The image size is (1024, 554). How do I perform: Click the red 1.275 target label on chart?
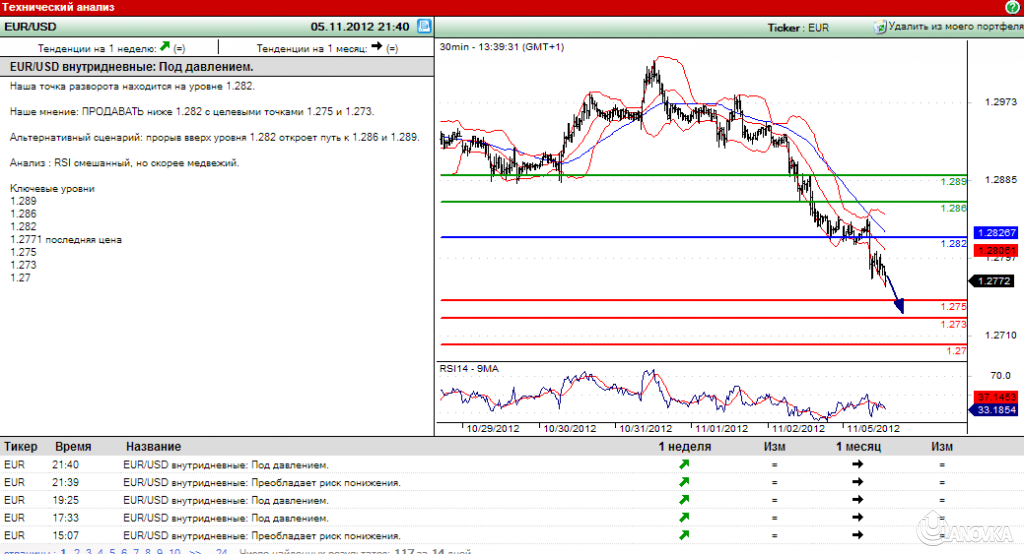(953, 306)
